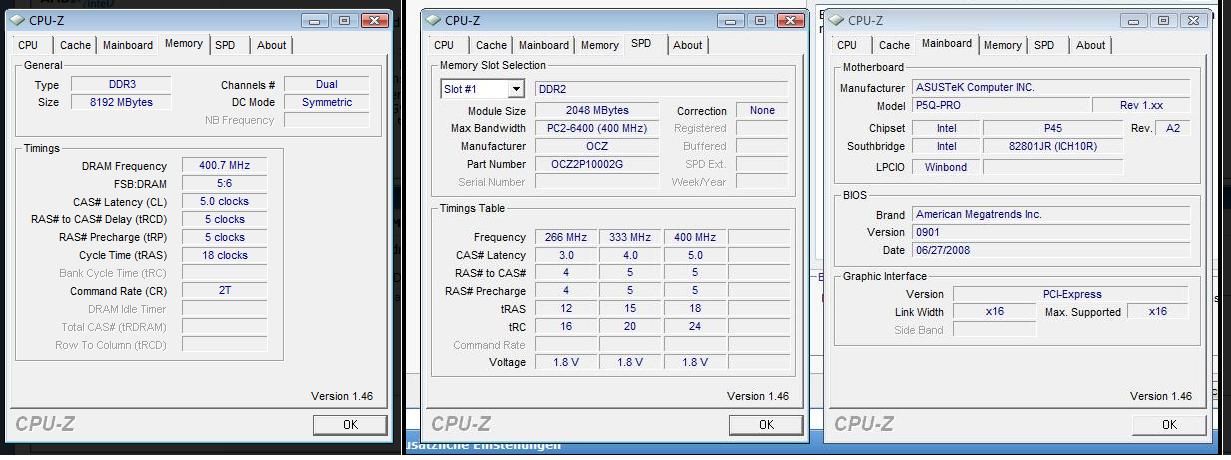Click OK in the SPD window
Screen dimensions: 1231x460
(x=766, y=425)
